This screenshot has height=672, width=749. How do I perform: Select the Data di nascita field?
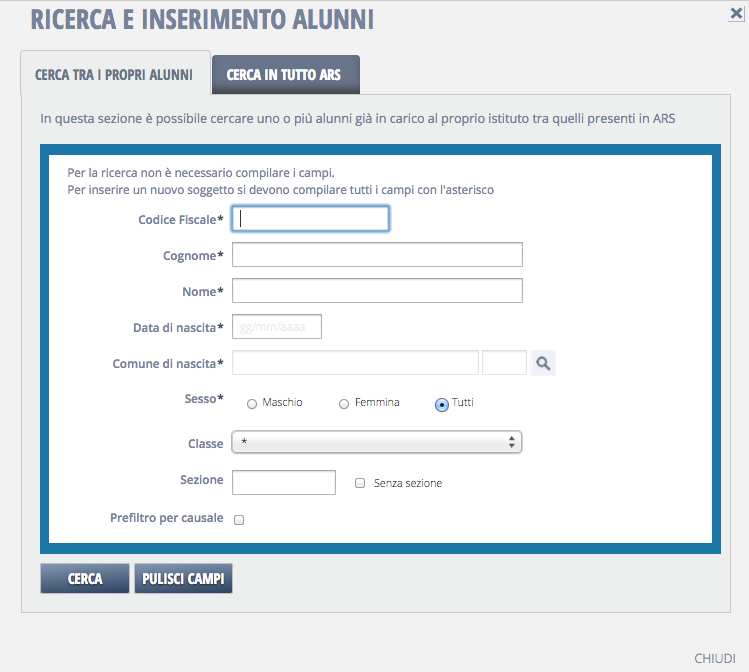point(277,327)
